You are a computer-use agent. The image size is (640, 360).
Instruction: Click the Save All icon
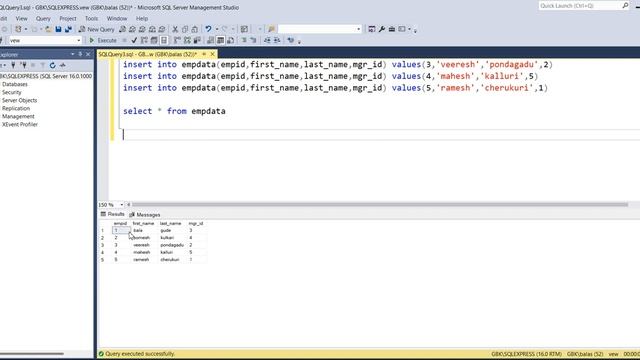coord(68,29)
